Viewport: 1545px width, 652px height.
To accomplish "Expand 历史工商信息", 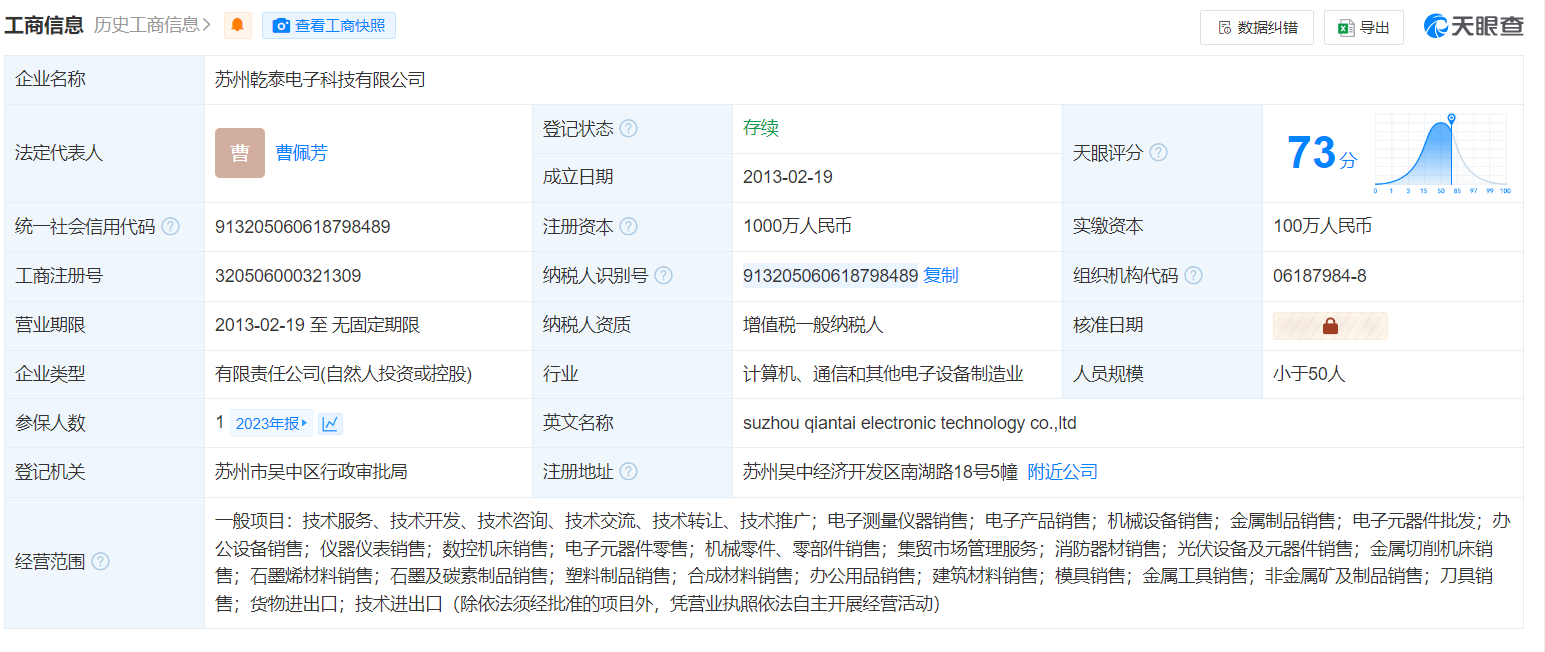I will [x=152, y=26].
